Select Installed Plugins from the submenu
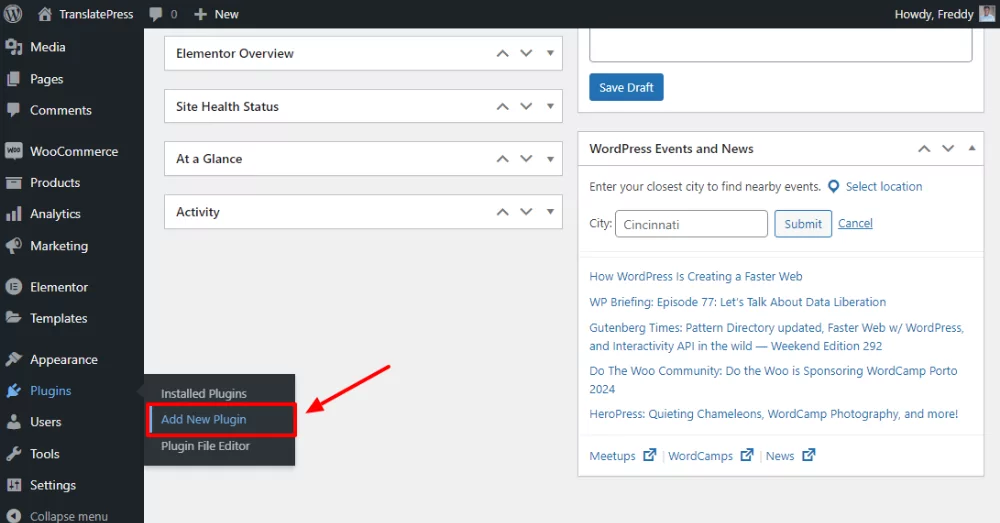1000x523 pixels. pos(203,394)
